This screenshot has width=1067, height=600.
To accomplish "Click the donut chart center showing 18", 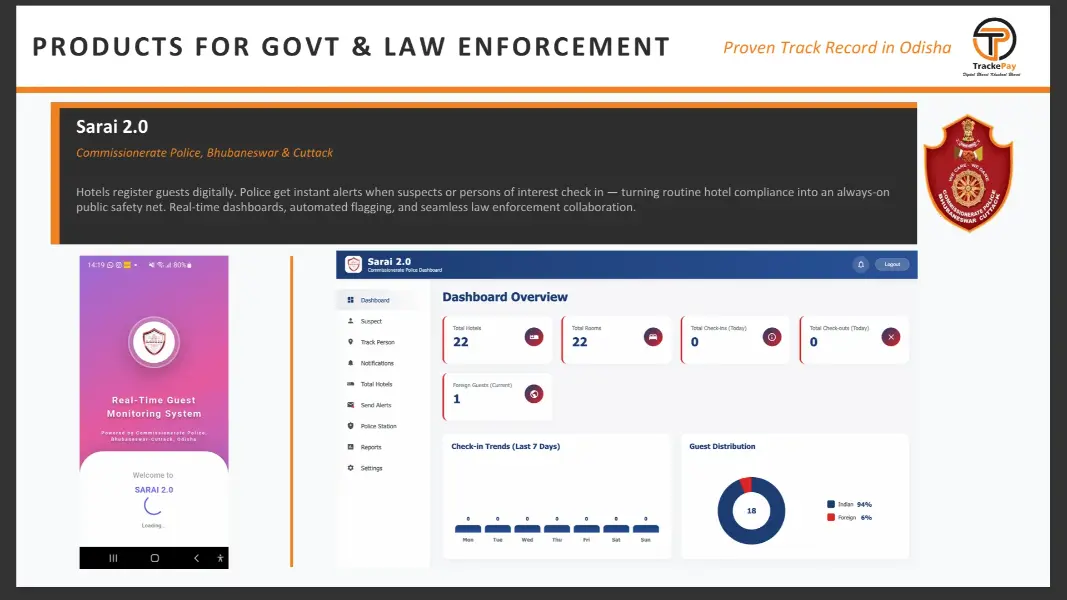I will (x=751, y=510).
